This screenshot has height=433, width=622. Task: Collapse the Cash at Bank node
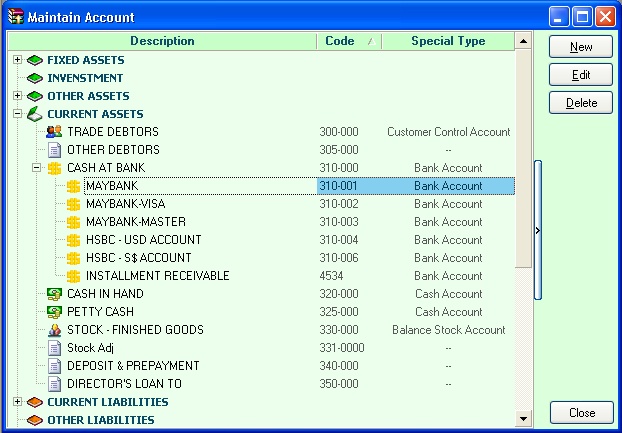coord(36,168)
